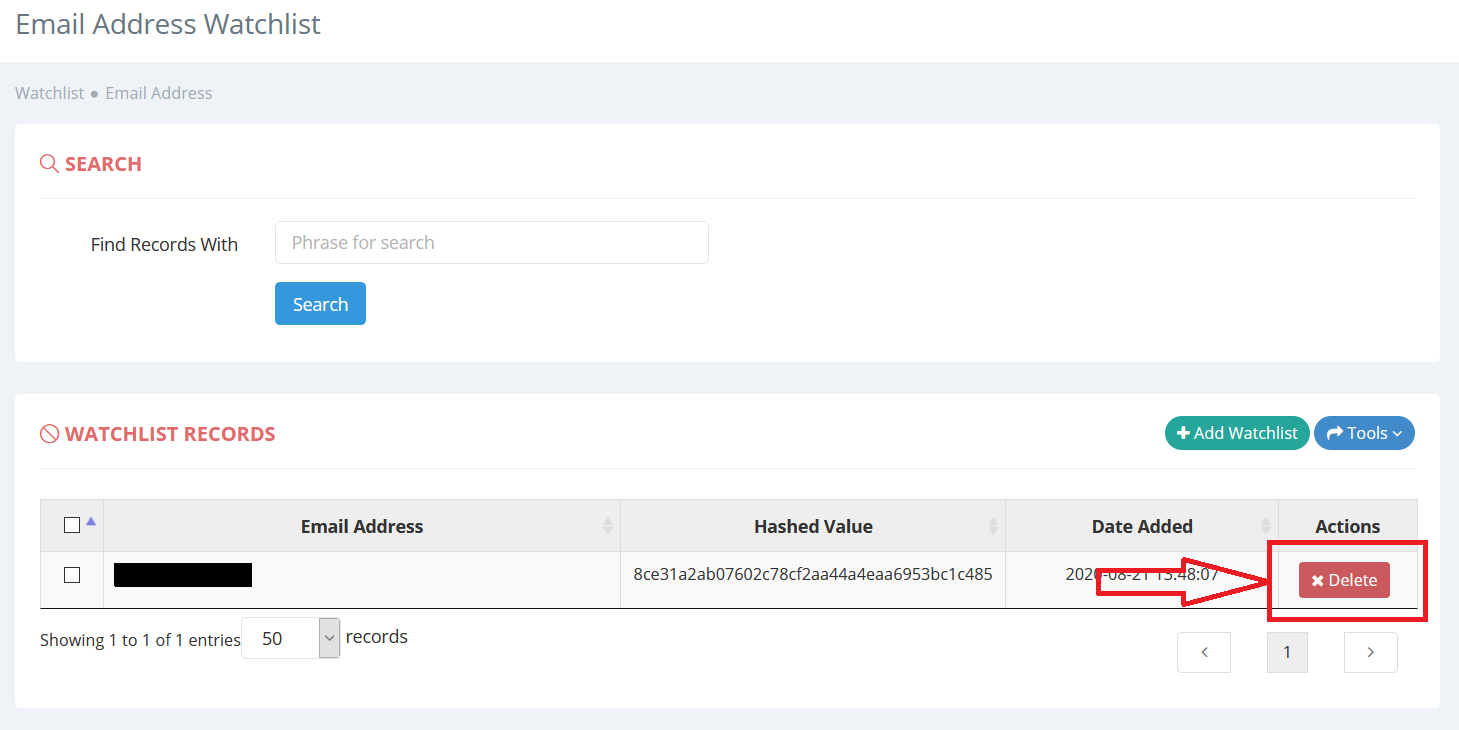Sort the Hashed Value column using its arrows

point(994,526)
